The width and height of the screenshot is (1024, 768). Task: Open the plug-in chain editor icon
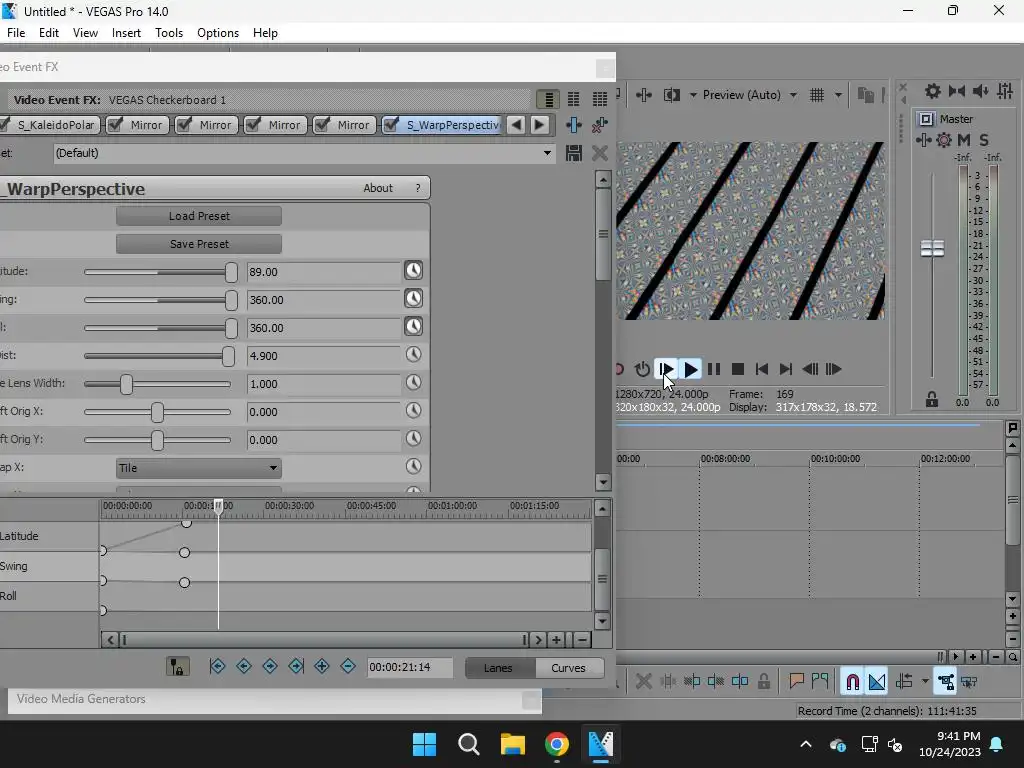[x=573, y=125]
